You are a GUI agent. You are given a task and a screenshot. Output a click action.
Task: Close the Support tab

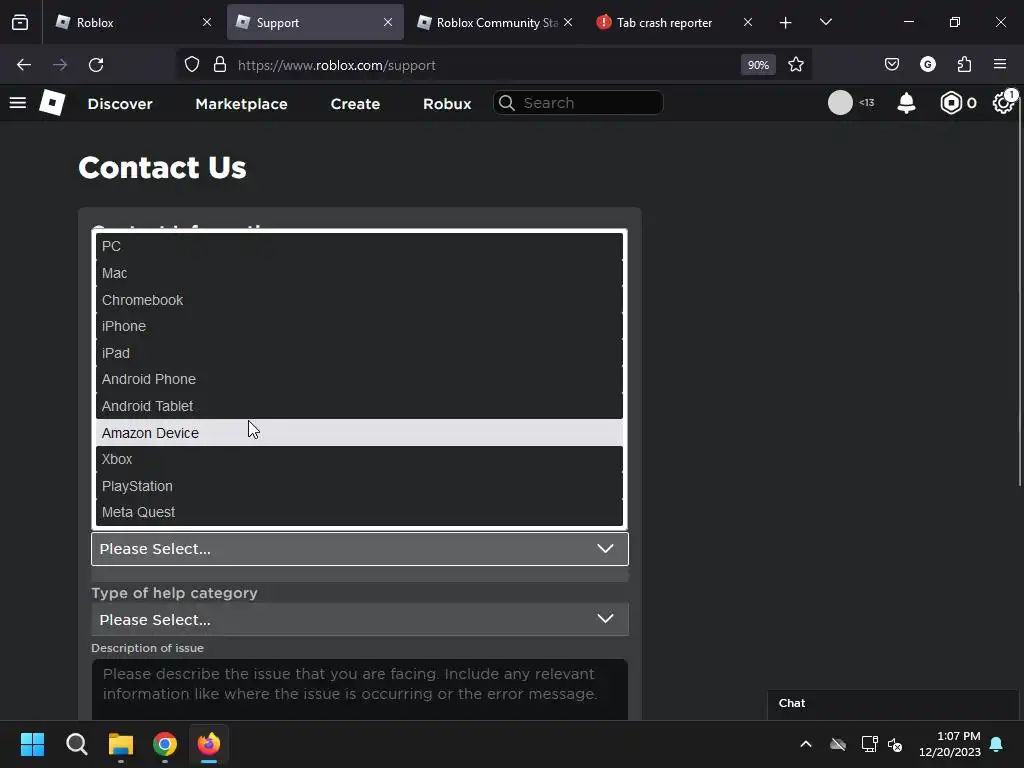tap(388, 22)
